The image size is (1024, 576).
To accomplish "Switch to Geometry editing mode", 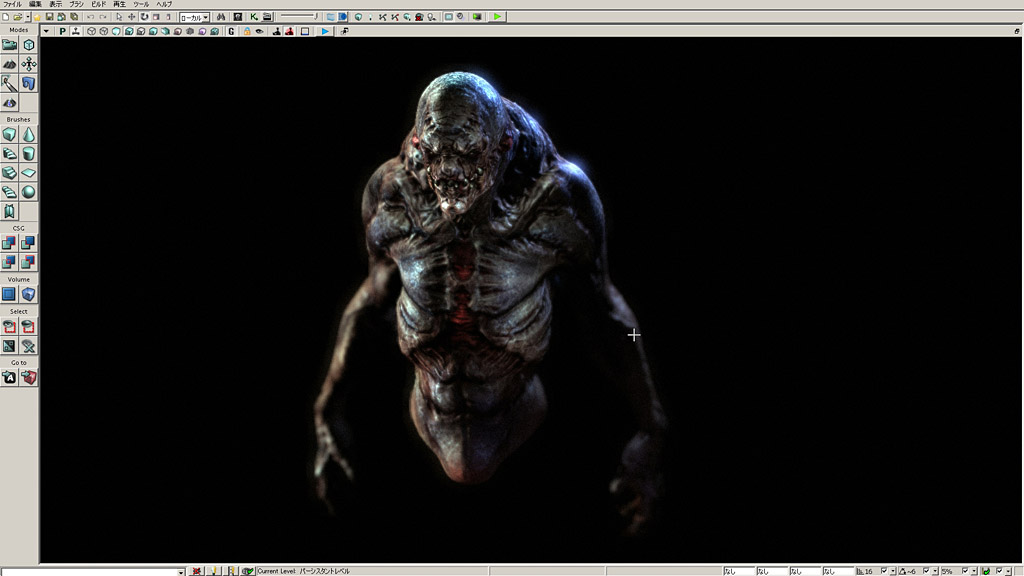I will coord(29,45).
